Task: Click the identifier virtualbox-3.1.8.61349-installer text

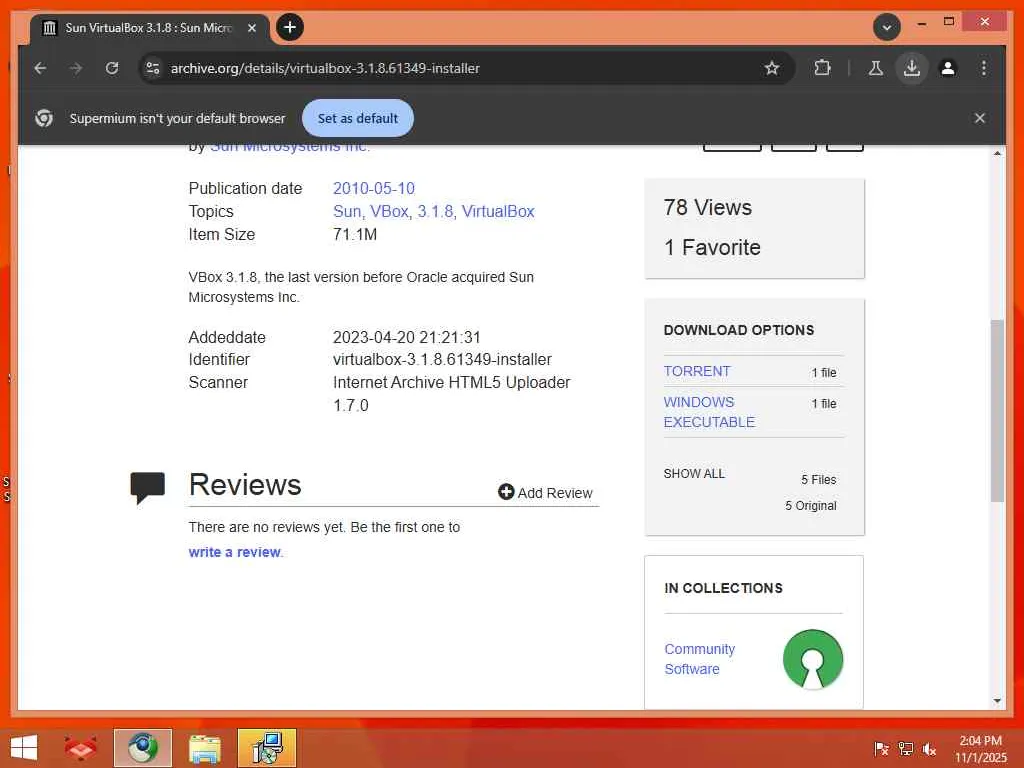Action: coord(442,359)
